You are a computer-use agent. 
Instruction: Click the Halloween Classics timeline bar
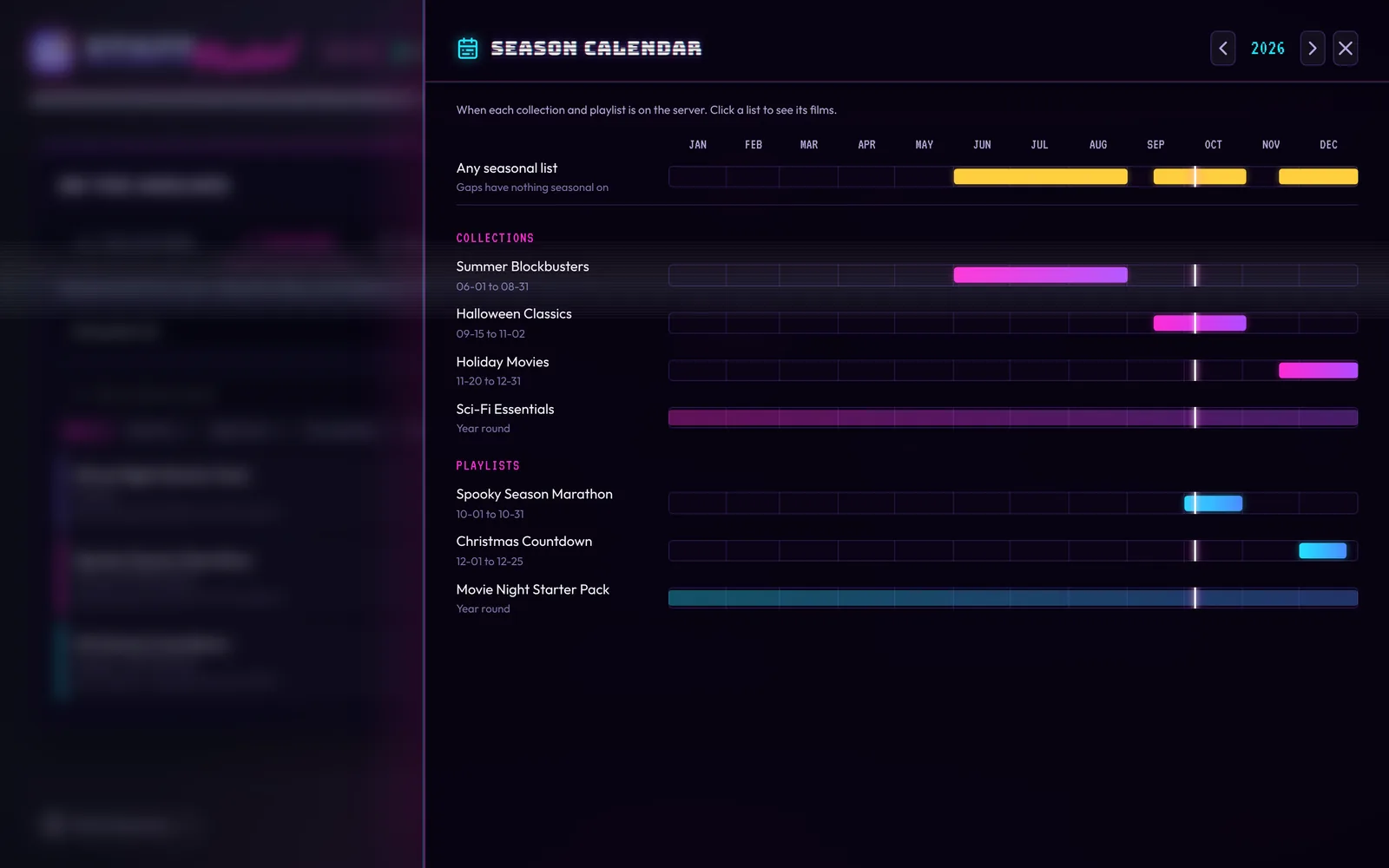click(x=1199, y=323)
